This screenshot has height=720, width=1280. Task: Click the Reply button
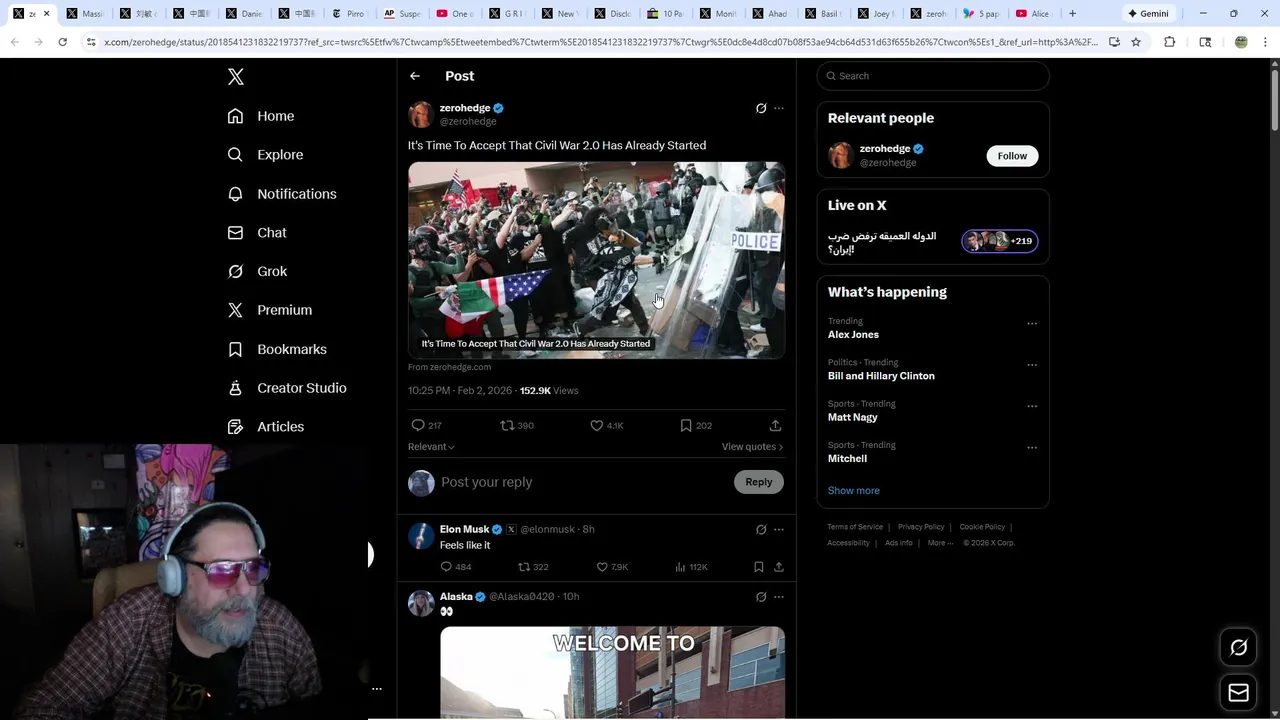point(759,482)
